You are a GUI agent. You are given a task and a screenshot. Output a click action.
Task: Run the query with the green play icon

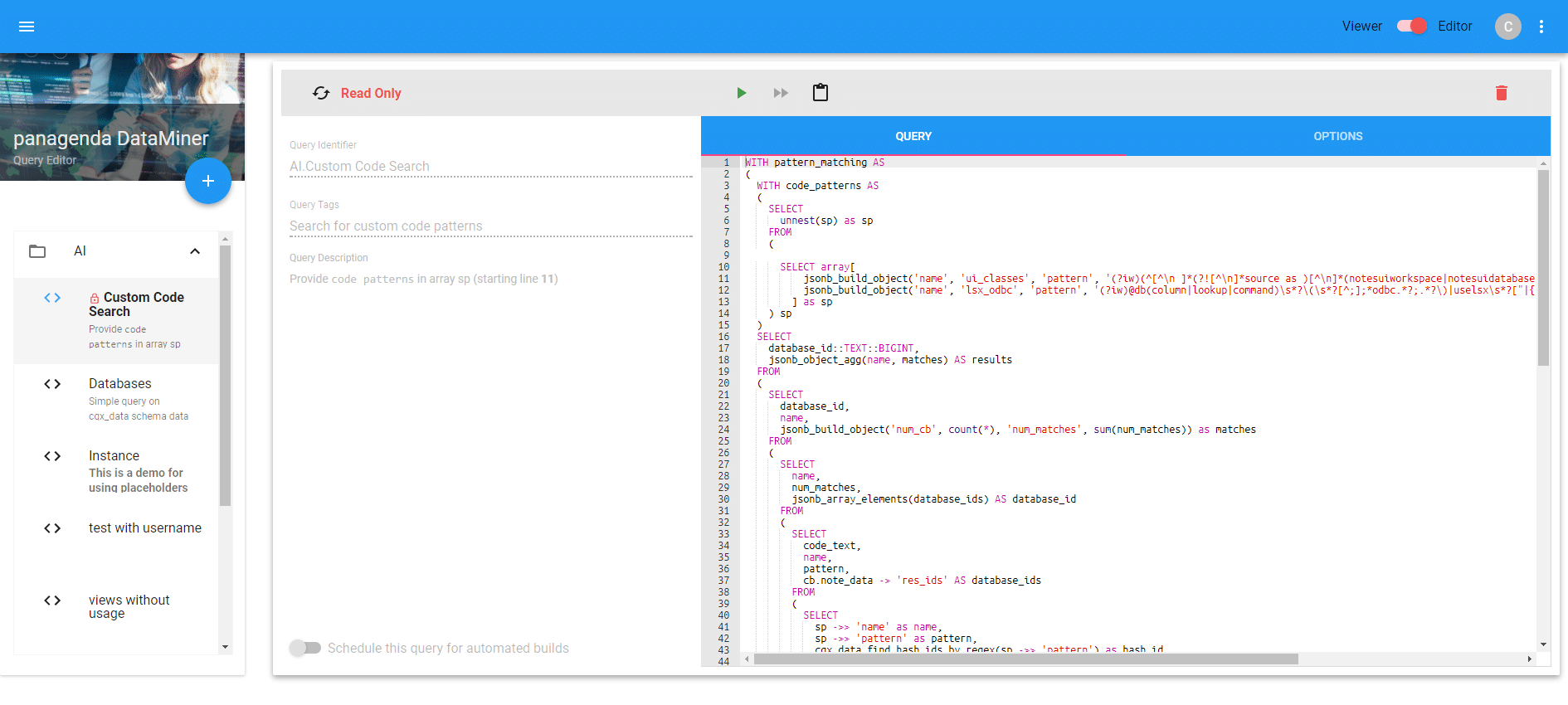pos(741,93)
